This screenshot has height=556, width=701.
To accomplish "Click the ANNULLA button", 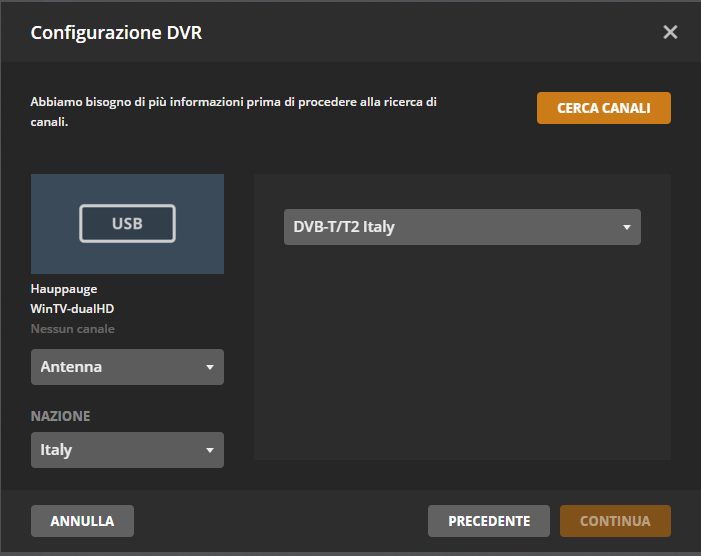I will point(82,521).
